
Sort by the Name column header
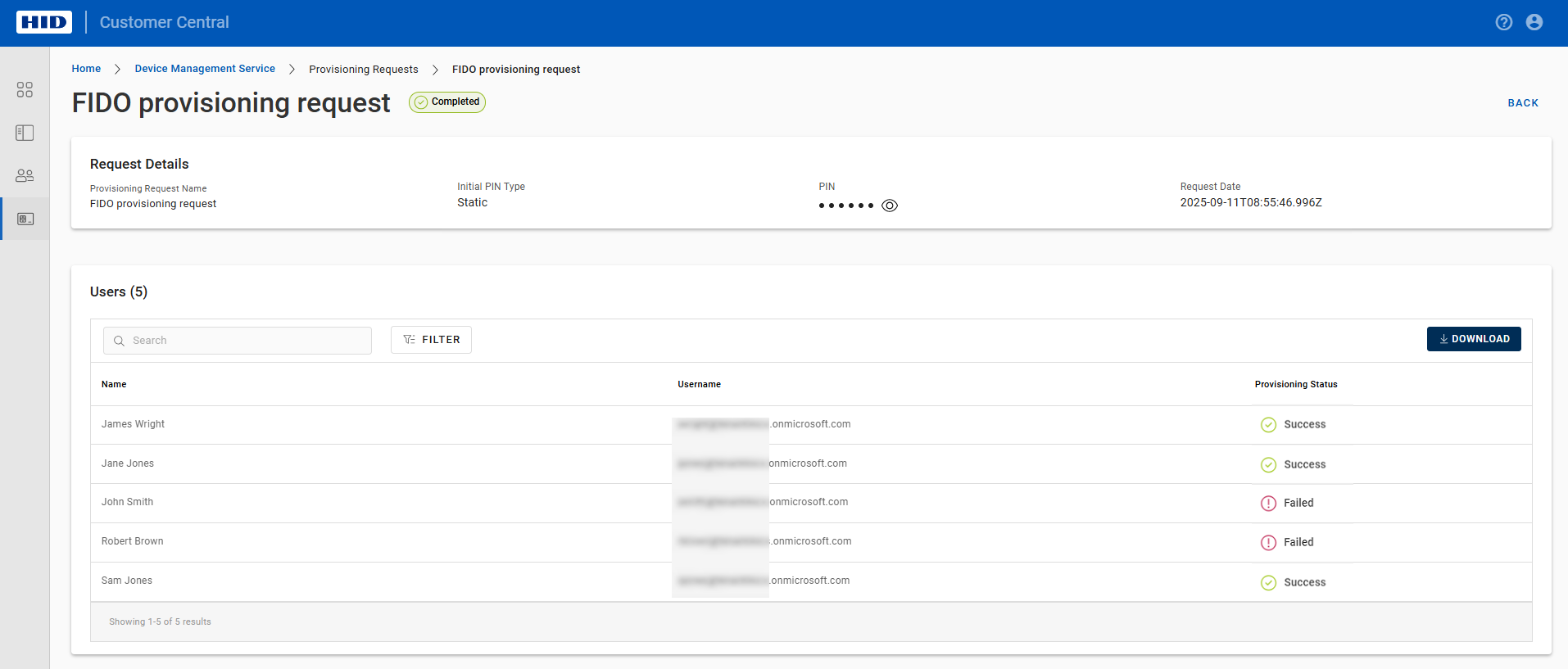(x=114, y=384)
